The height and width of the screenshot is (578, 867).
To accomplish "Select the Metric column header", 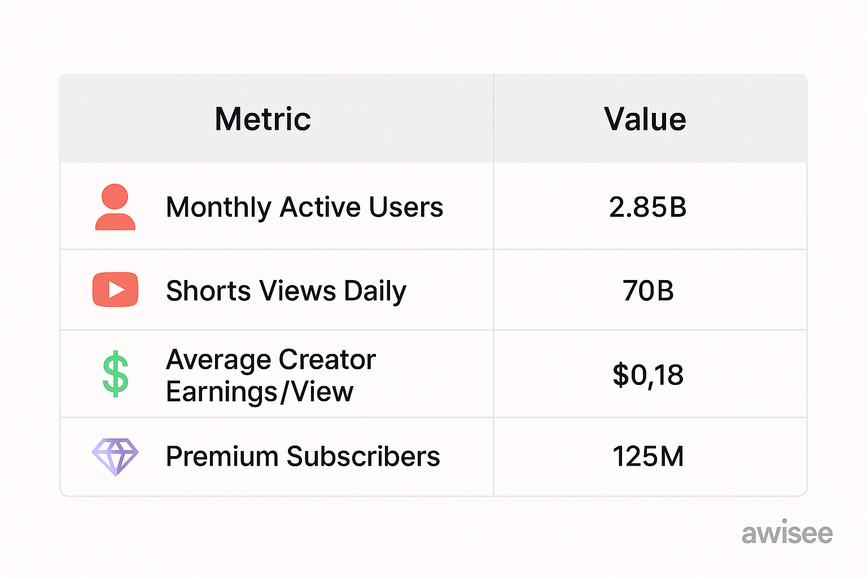I will [x=262, y=120].
